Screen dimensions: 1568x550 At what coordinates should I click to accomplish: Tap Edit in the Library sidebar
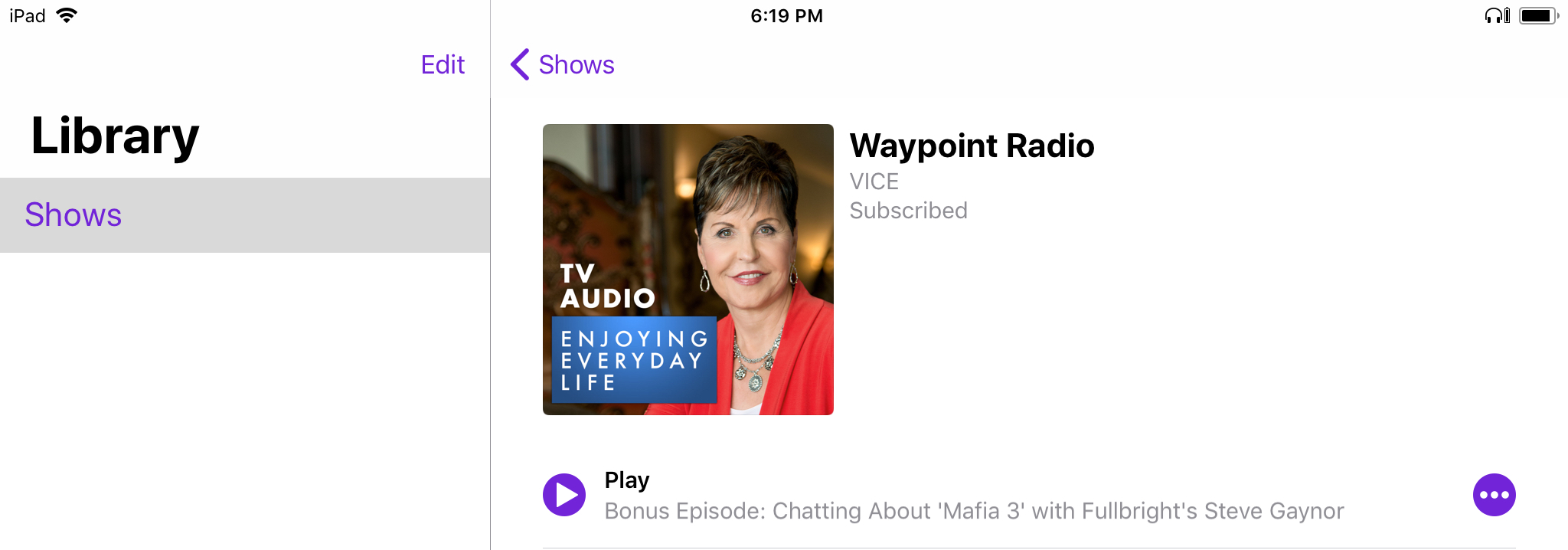tap(443, 64)
